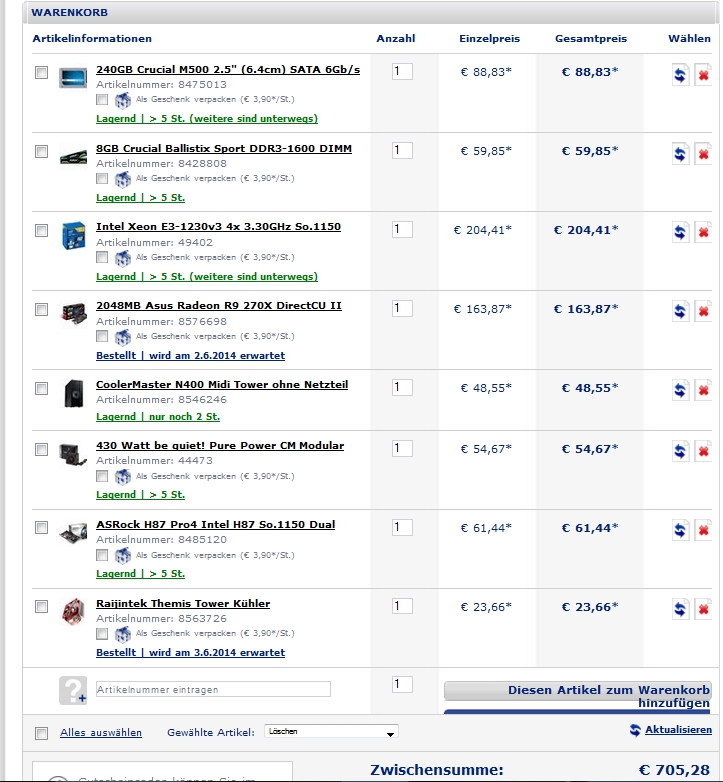Refresh the Intel Xeon E3-1230v3 row
This screenshot has height=782, width=723.
680,232
